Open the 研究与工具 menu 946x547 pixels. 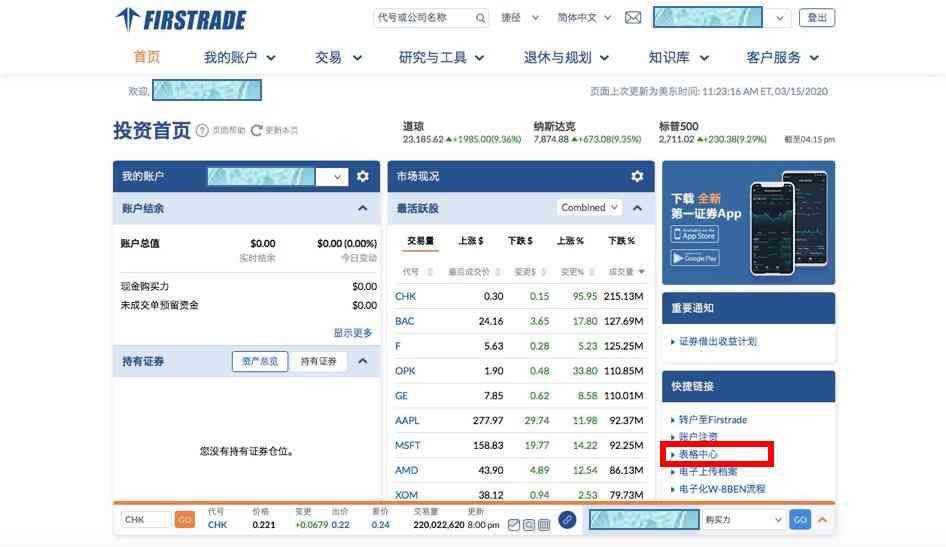441,58
